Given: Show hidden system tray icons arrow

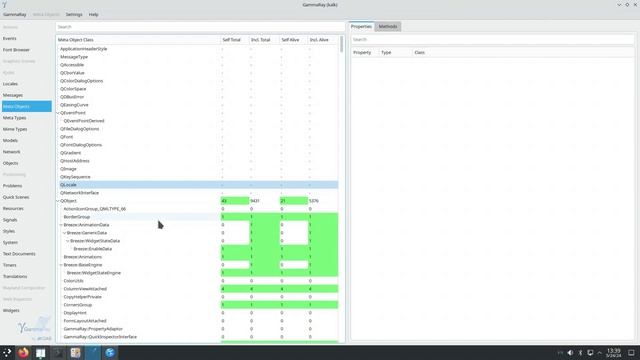Looking at the screenshot, I should pyautogui.click(x=600, y=353).
